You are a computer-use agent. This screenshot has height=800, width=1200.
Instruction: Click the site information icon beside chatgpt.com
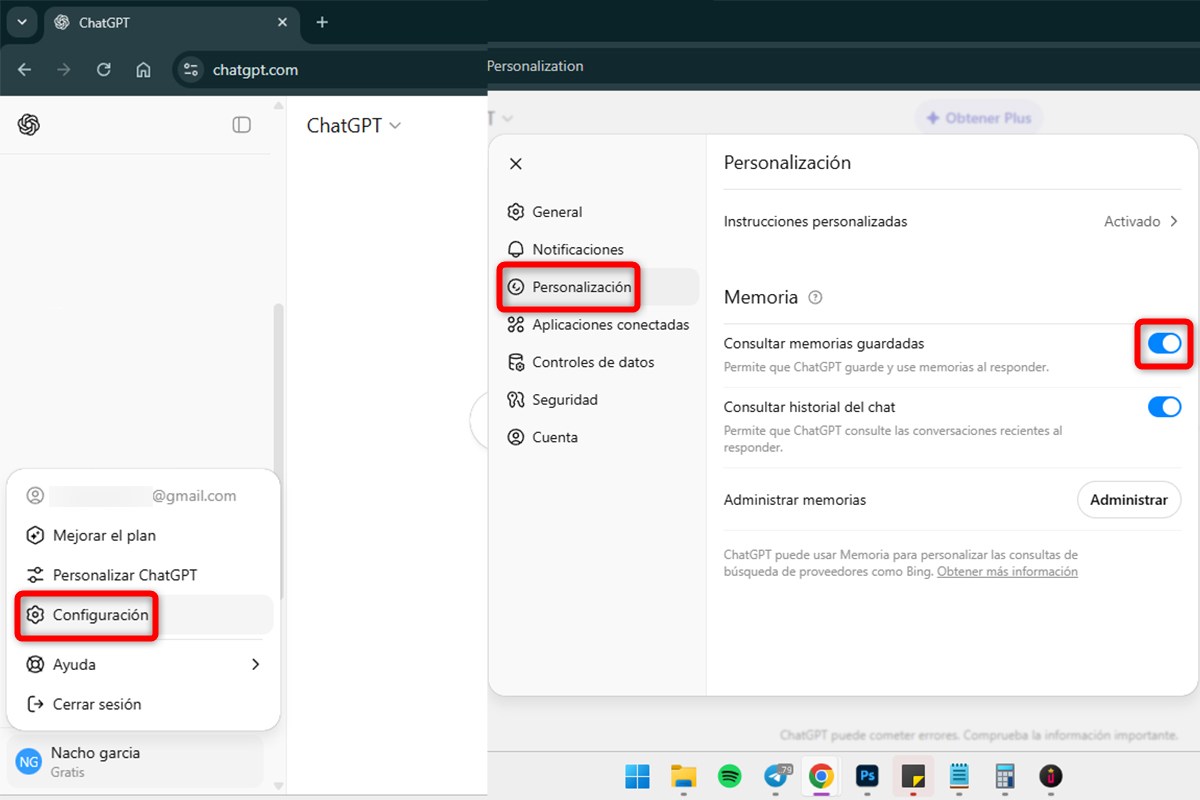191,70
